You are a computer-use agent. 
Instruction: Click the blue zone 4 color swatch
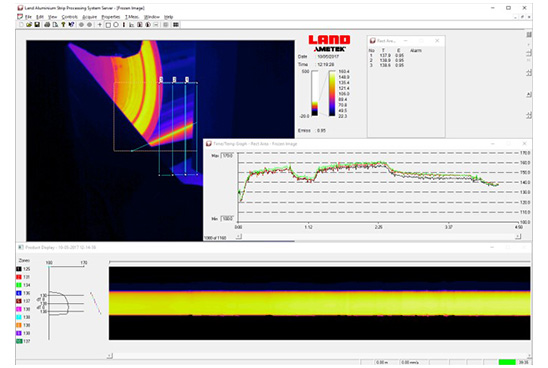(x=19, y=293)
